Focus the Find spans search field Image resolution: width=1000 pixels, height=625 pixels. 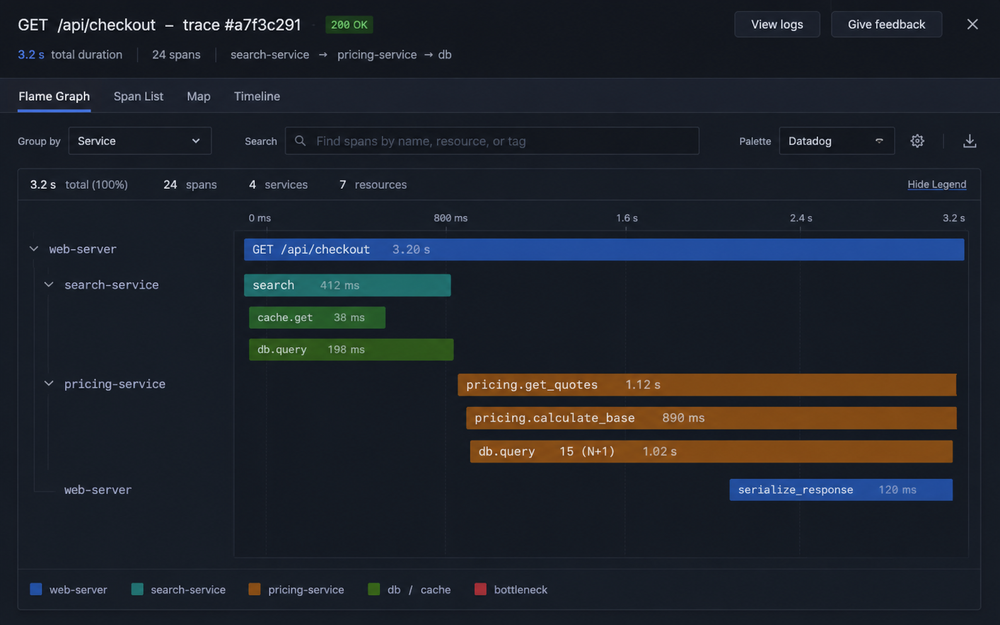492,141
